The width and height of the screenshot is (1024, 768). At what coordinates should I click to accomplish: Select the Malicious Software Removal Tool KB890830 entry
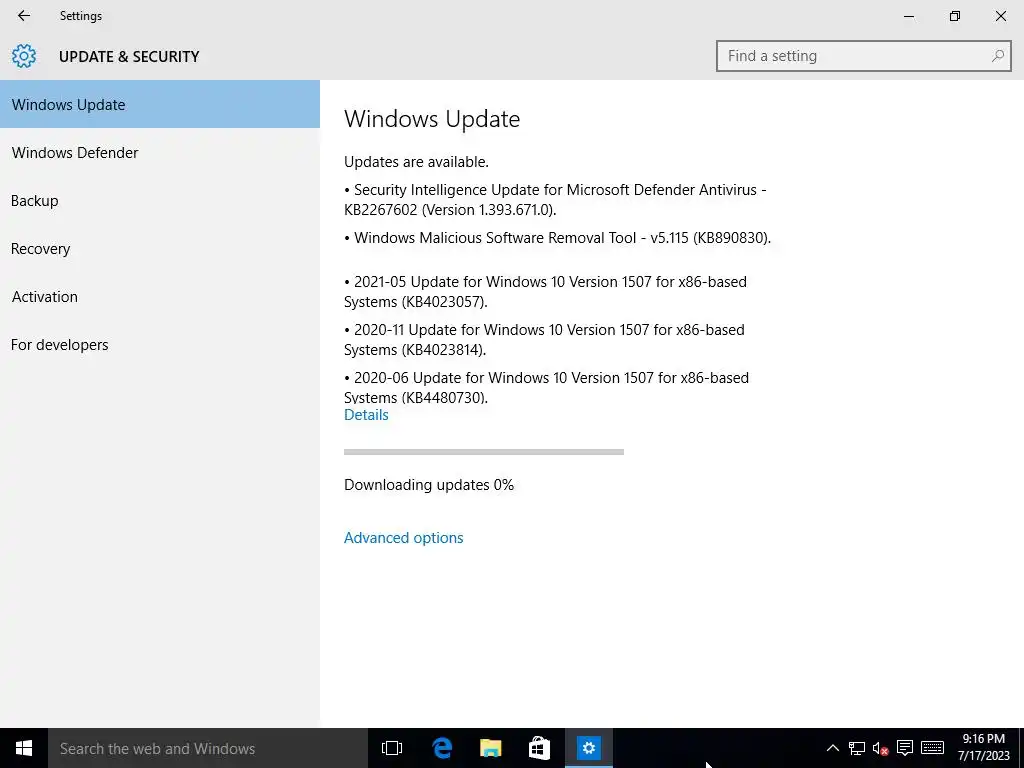point(557,238)
